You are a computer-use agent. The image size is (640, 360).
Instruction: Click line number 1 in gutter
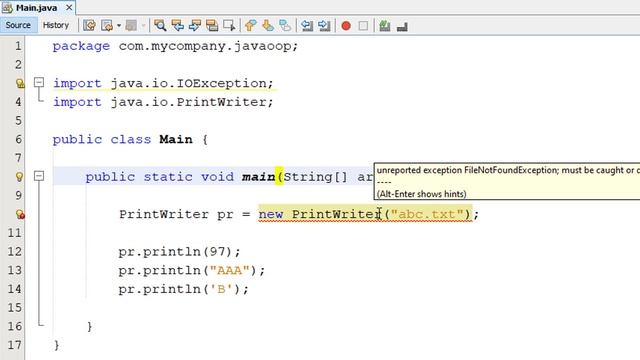[18, 46]
